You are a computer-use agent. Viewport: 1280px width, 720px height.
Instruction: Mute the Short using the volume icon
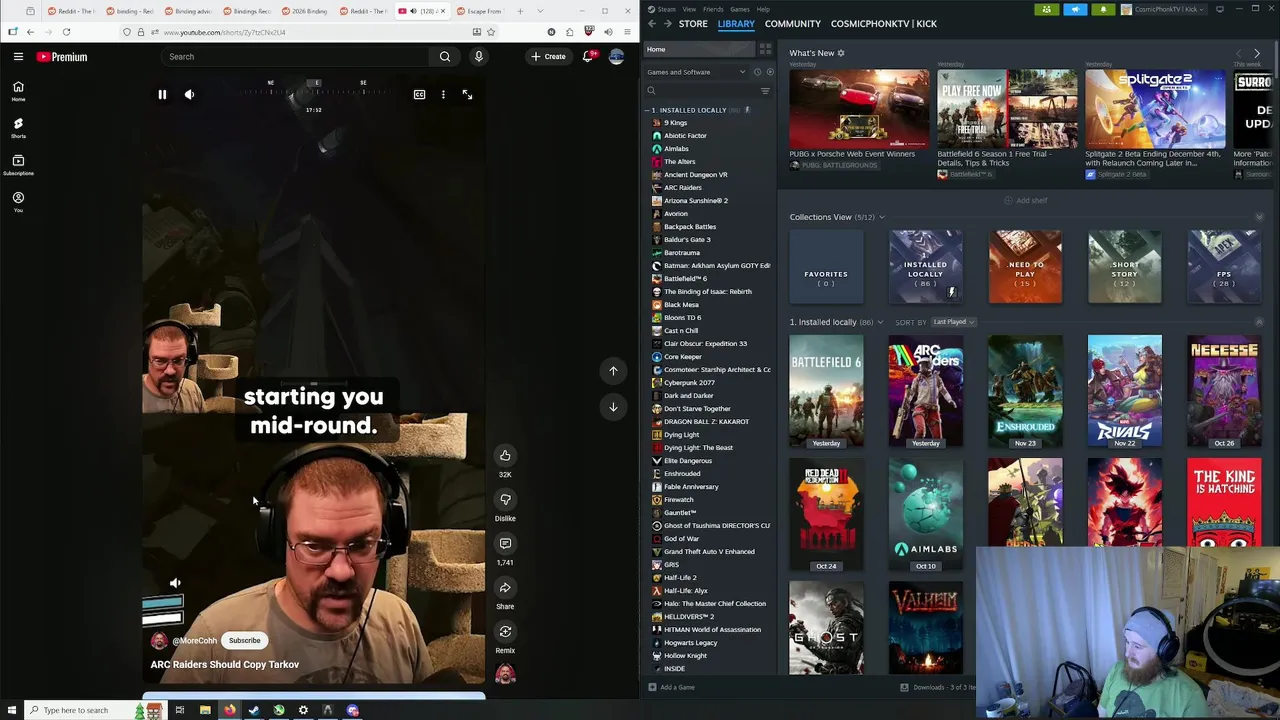click(x=189, y=94)
